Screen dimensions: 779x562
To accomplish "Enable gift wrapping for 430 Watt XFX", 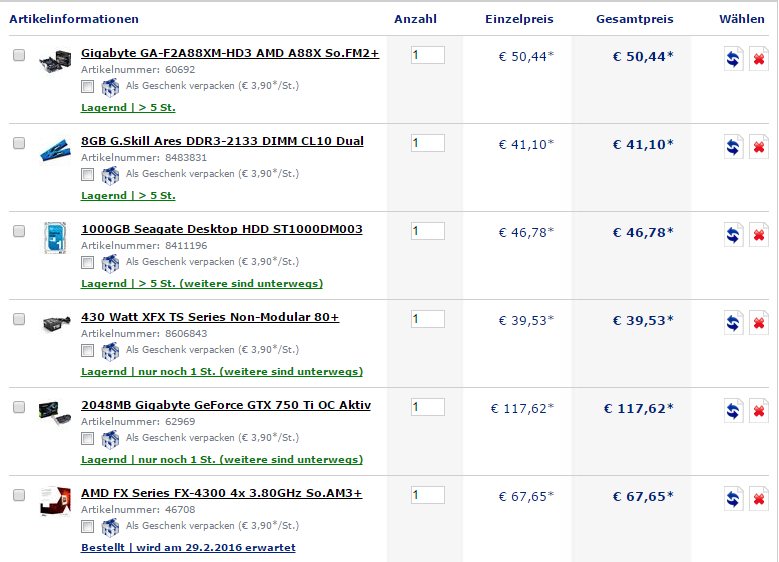I will (x=87, y=350).
